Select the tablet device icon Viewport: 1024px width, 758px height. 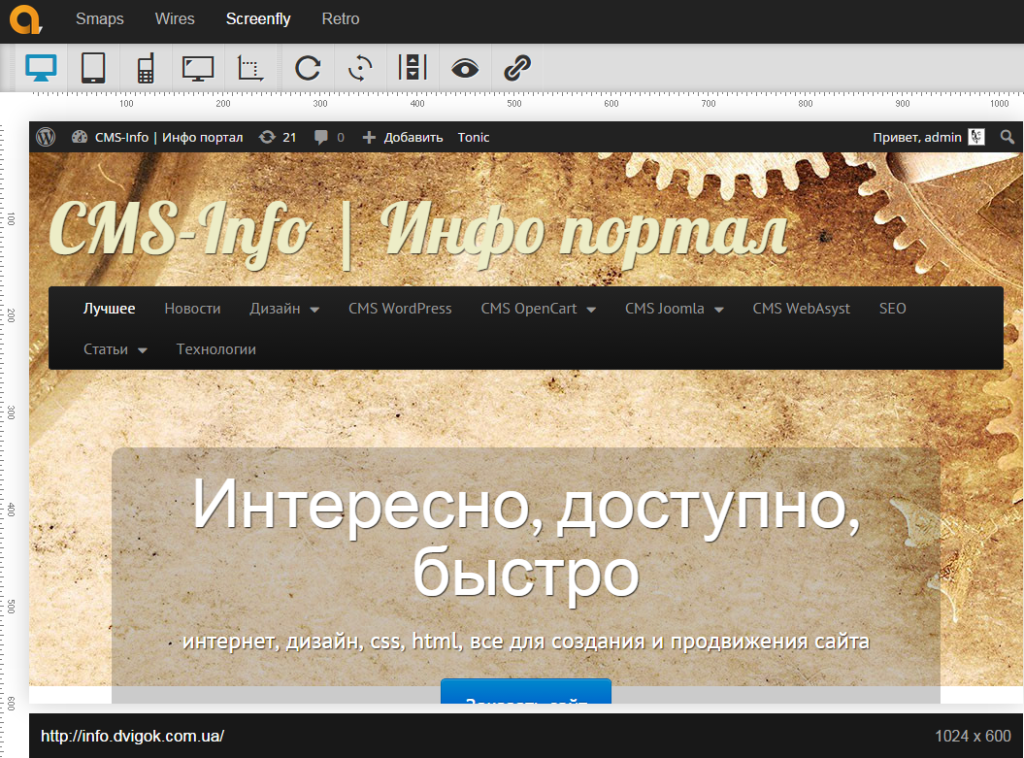(x=93, y=68)
